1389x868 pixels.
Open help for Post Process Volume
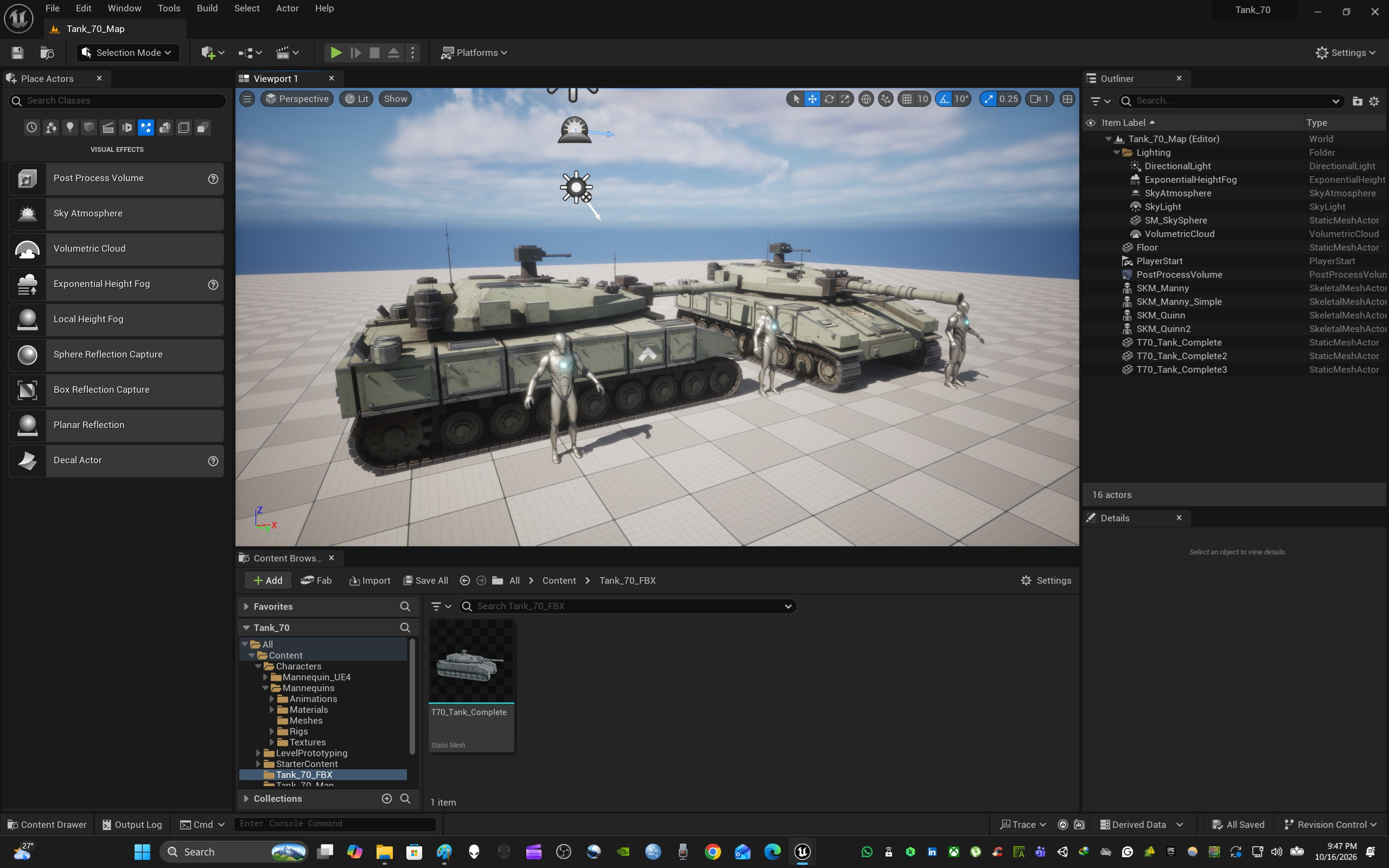coord(213,178)
